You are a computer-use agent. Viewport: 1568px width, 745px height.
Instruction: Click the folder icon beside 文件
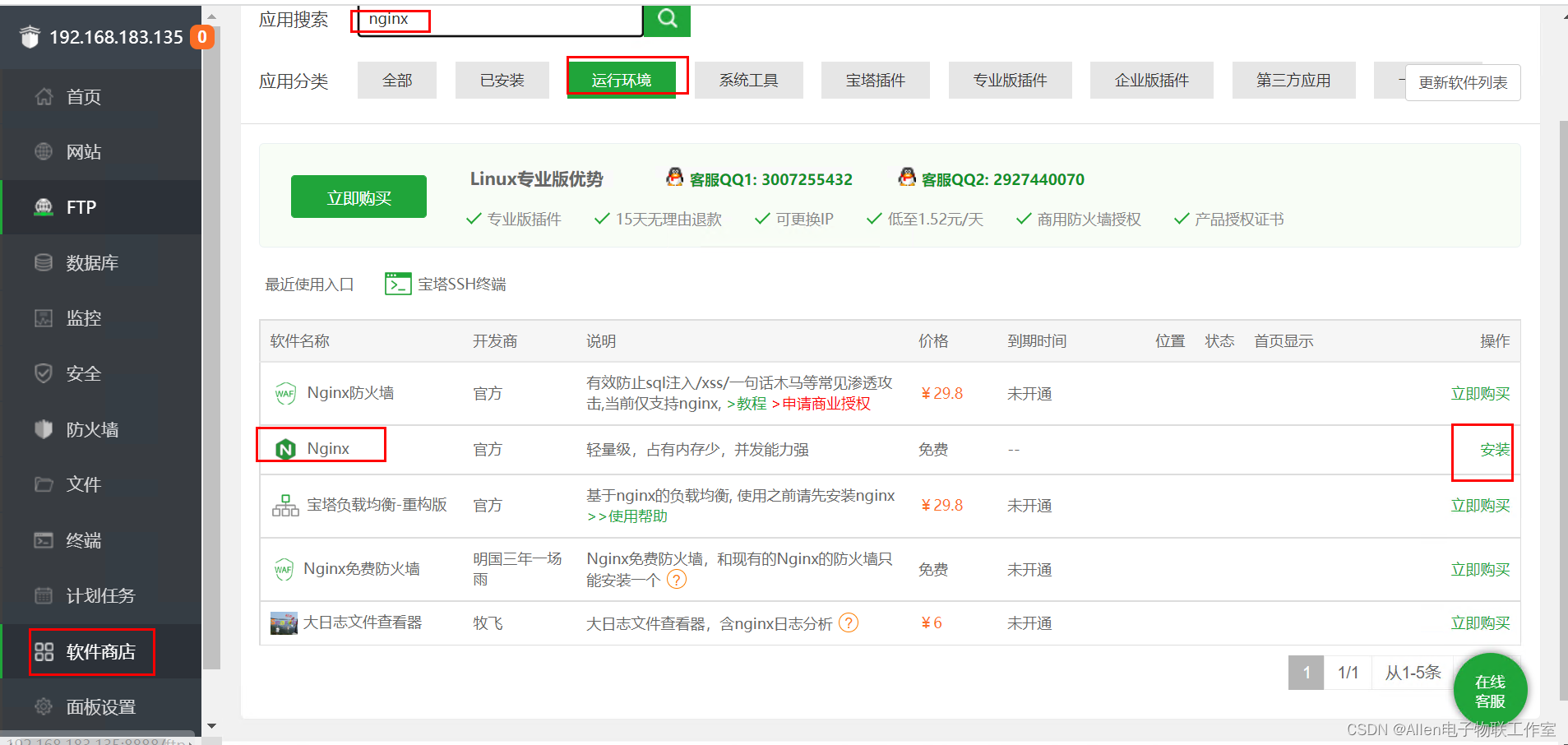click(x=44, y=484)
